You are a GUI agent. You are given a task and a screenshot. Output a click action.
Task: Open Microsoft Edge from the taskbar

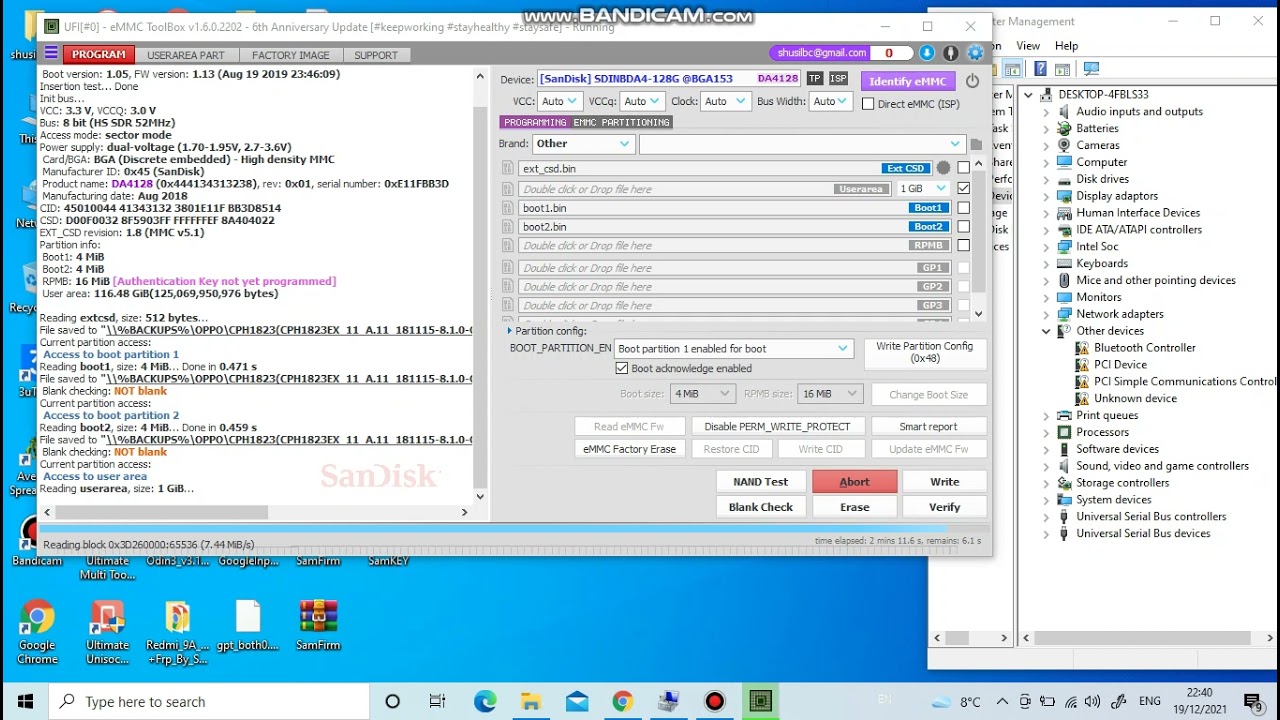[485, 701]
